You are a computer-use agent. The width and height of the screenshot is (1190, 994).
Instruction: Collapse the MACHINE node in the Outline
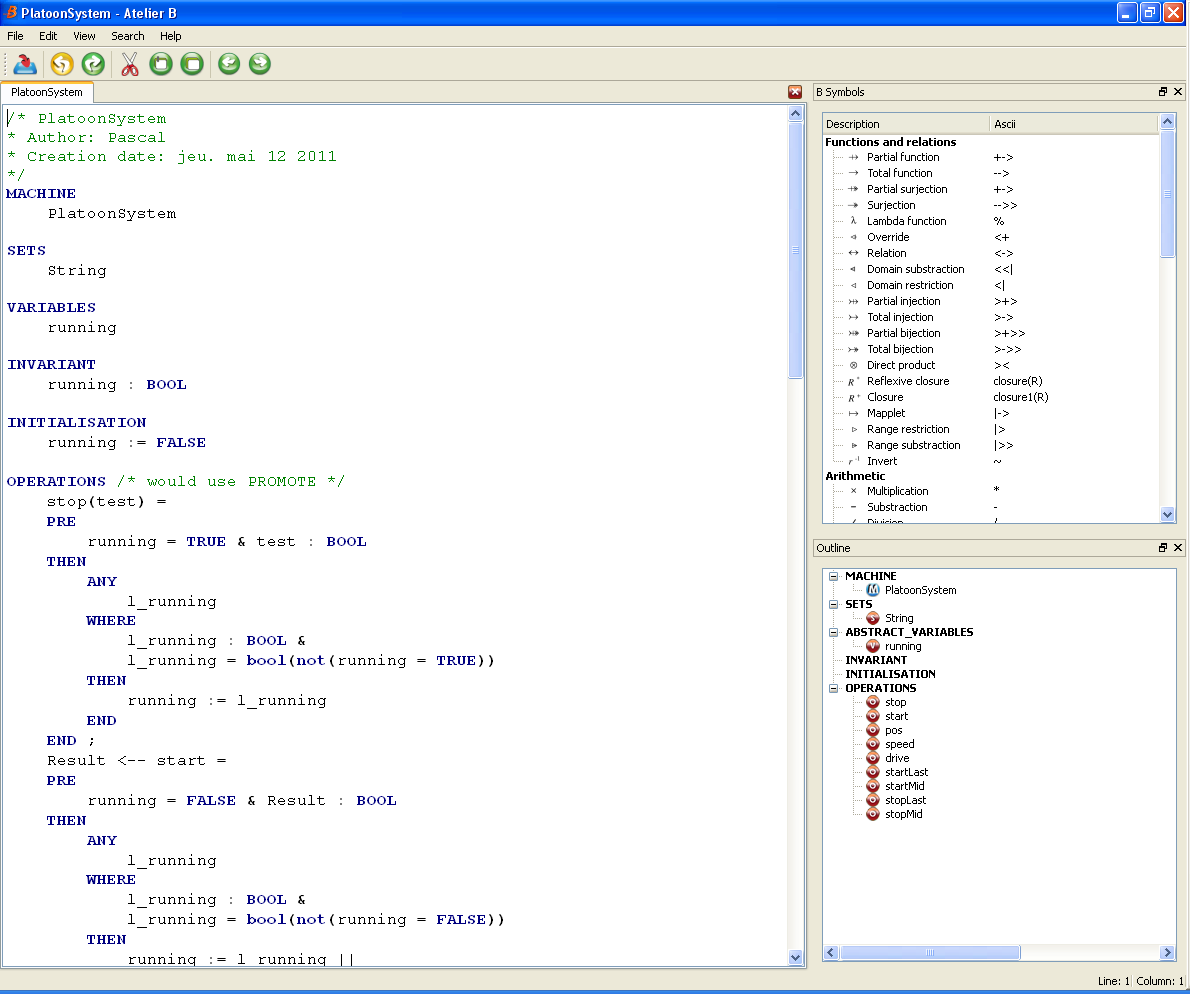833,576
